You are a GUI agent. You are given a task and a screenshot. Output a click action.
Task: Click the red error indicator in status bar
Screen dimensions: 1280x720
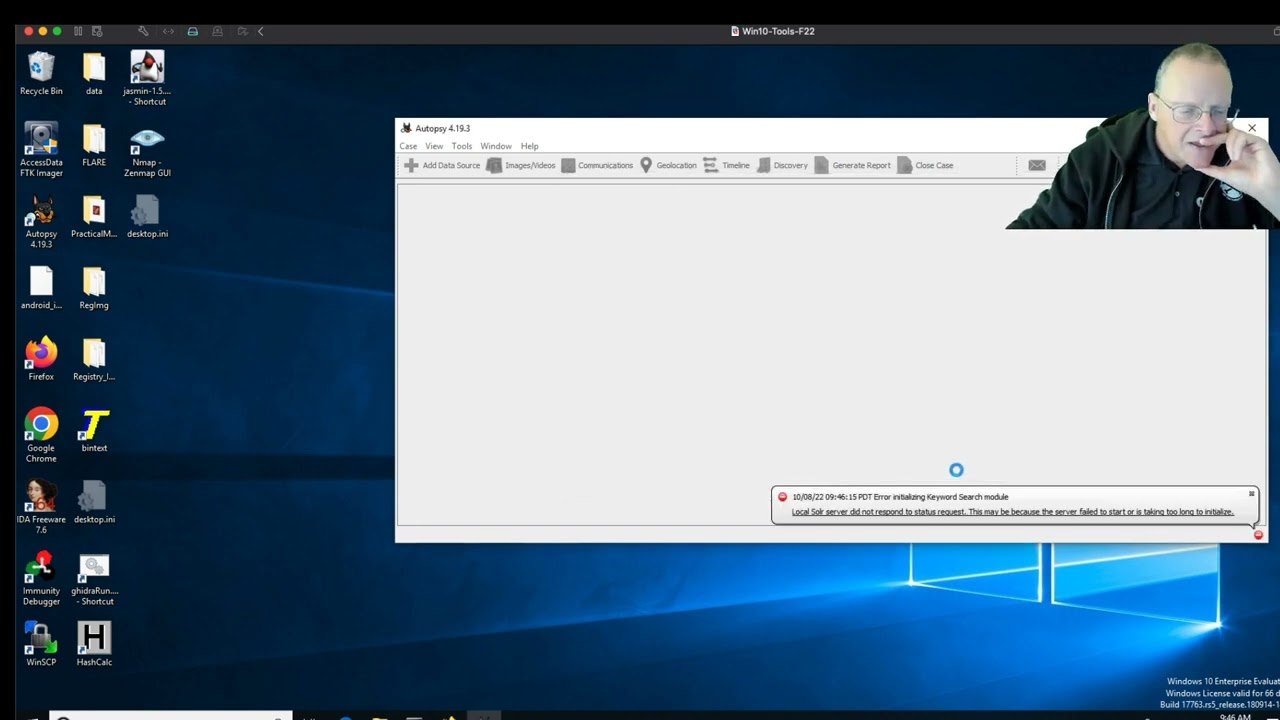pos(1258,535)
